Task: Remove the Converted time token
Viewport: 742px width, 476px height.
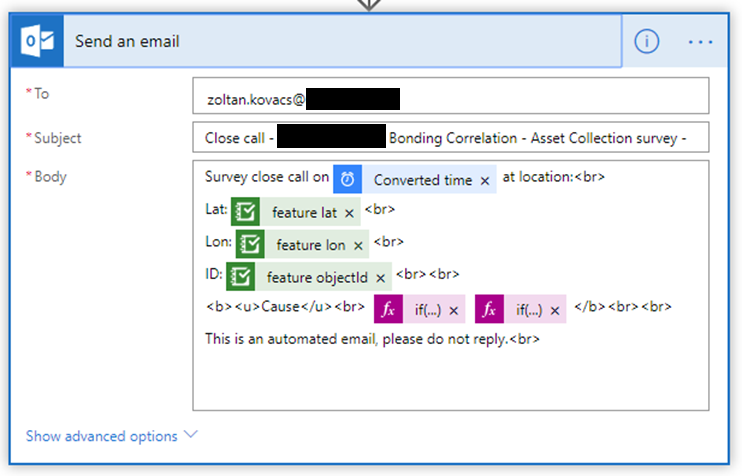Action: [x=485, y=181]
